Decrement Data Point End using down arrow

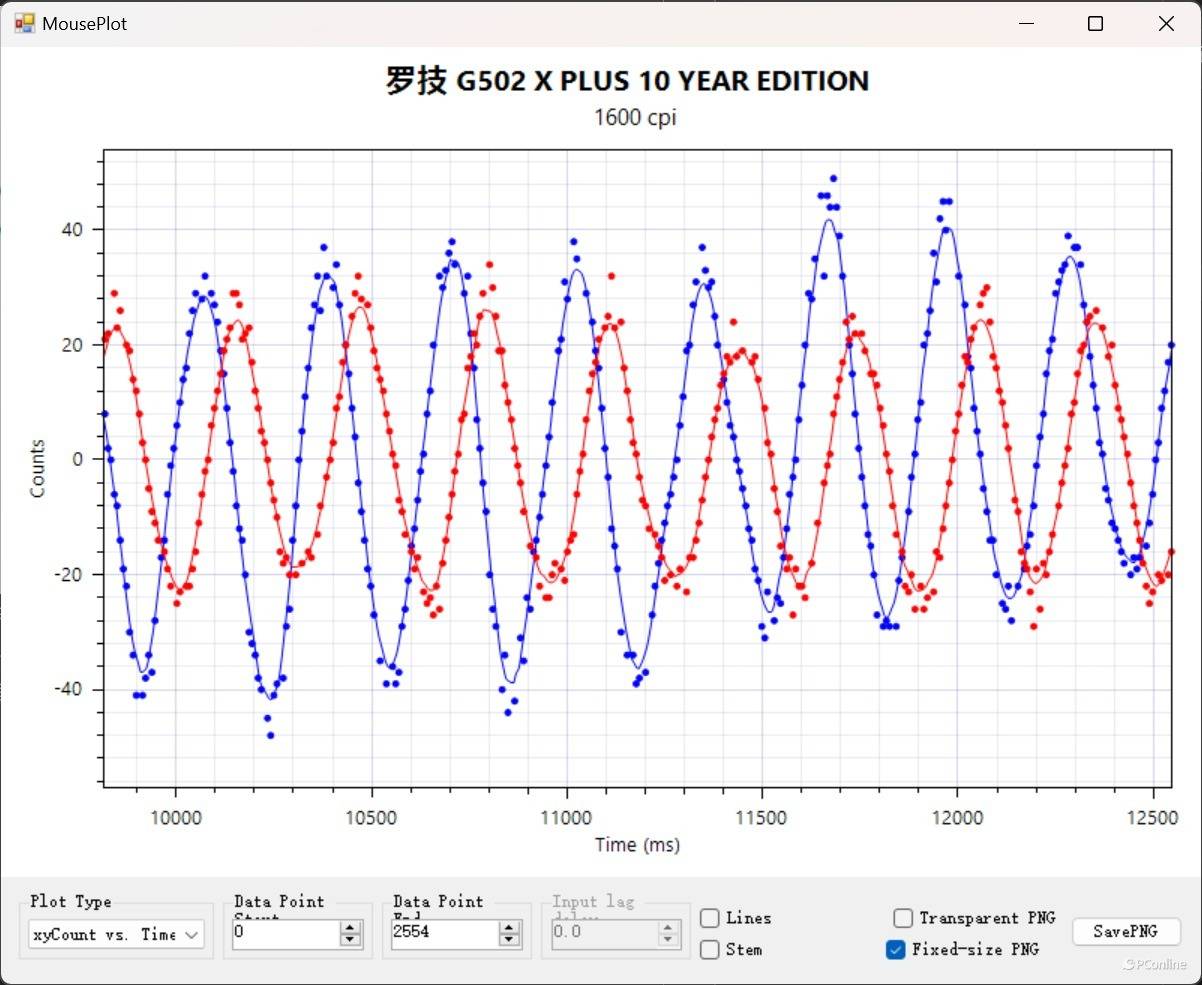click(510, 940)
